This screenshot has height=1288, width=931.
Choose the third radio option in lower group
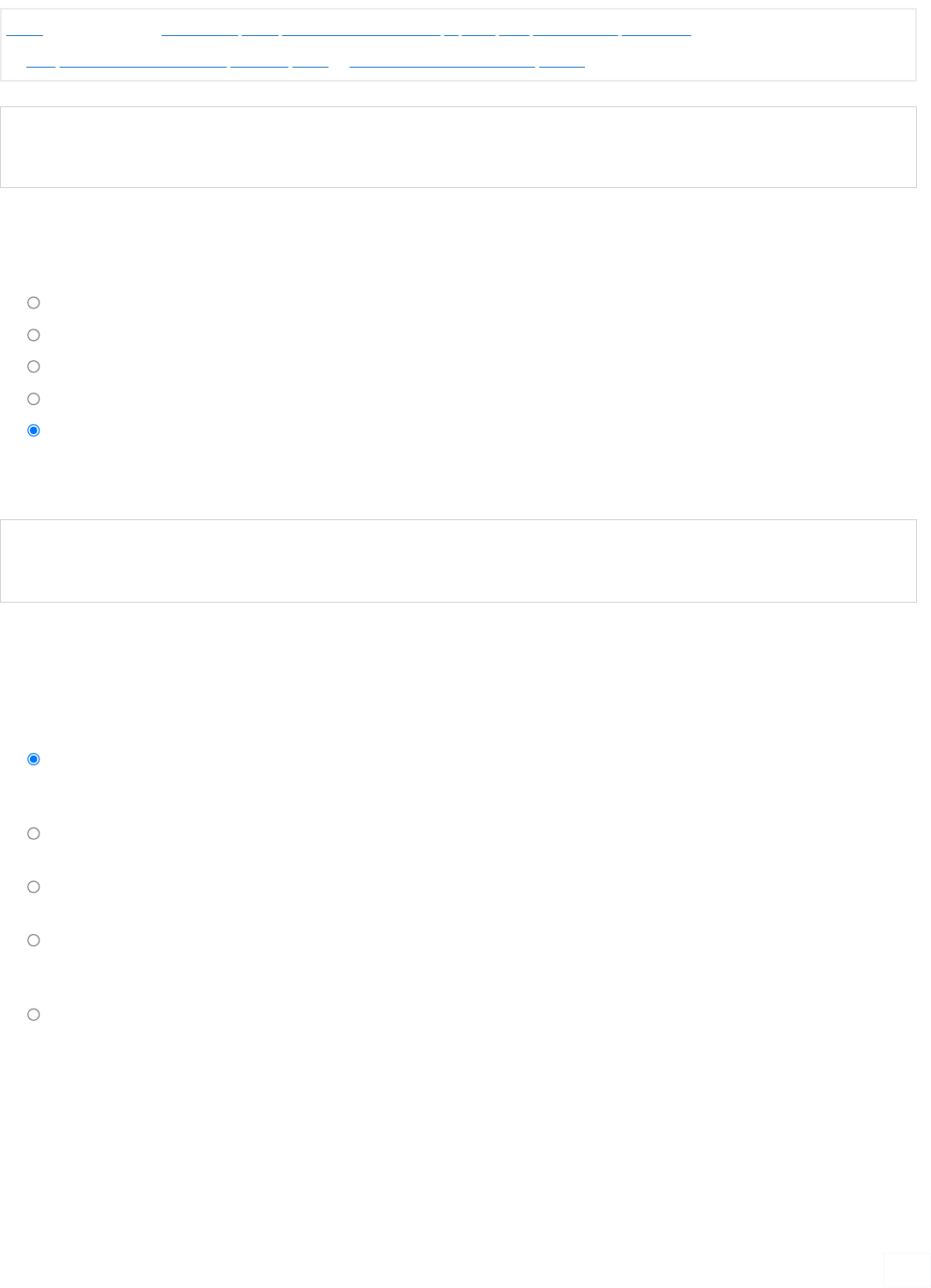pos(33,887)
